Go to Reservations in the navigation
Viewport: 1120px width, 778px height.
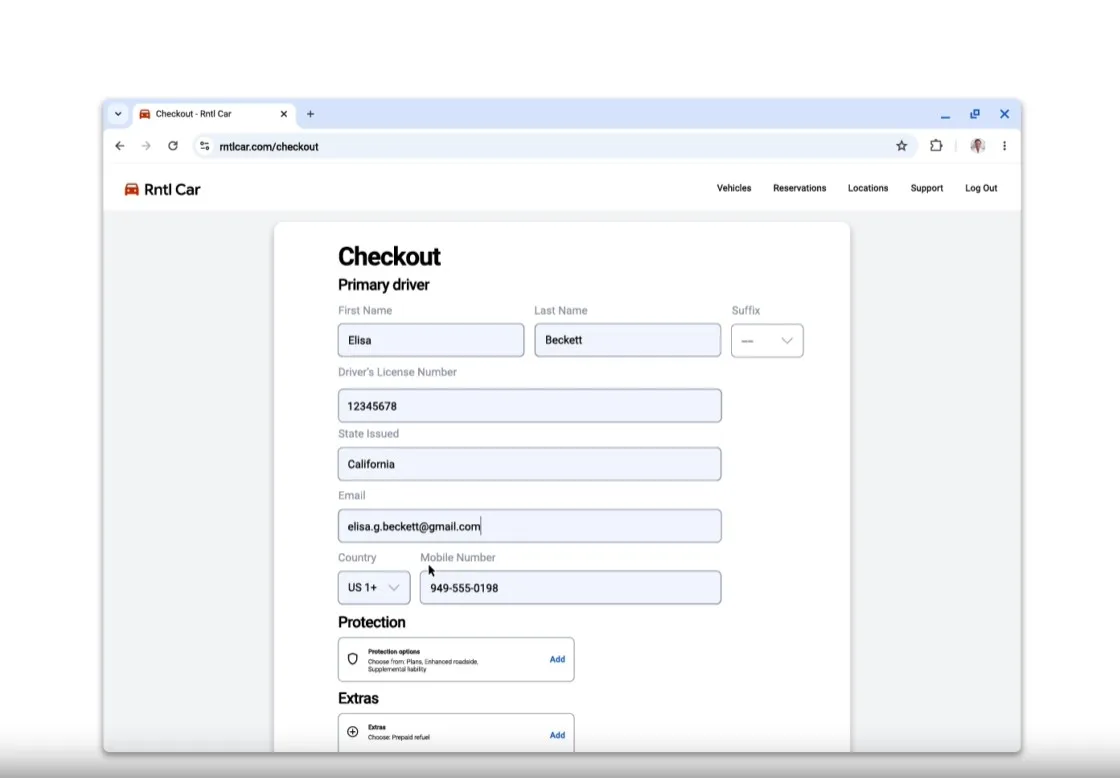(x=799, y=188)
